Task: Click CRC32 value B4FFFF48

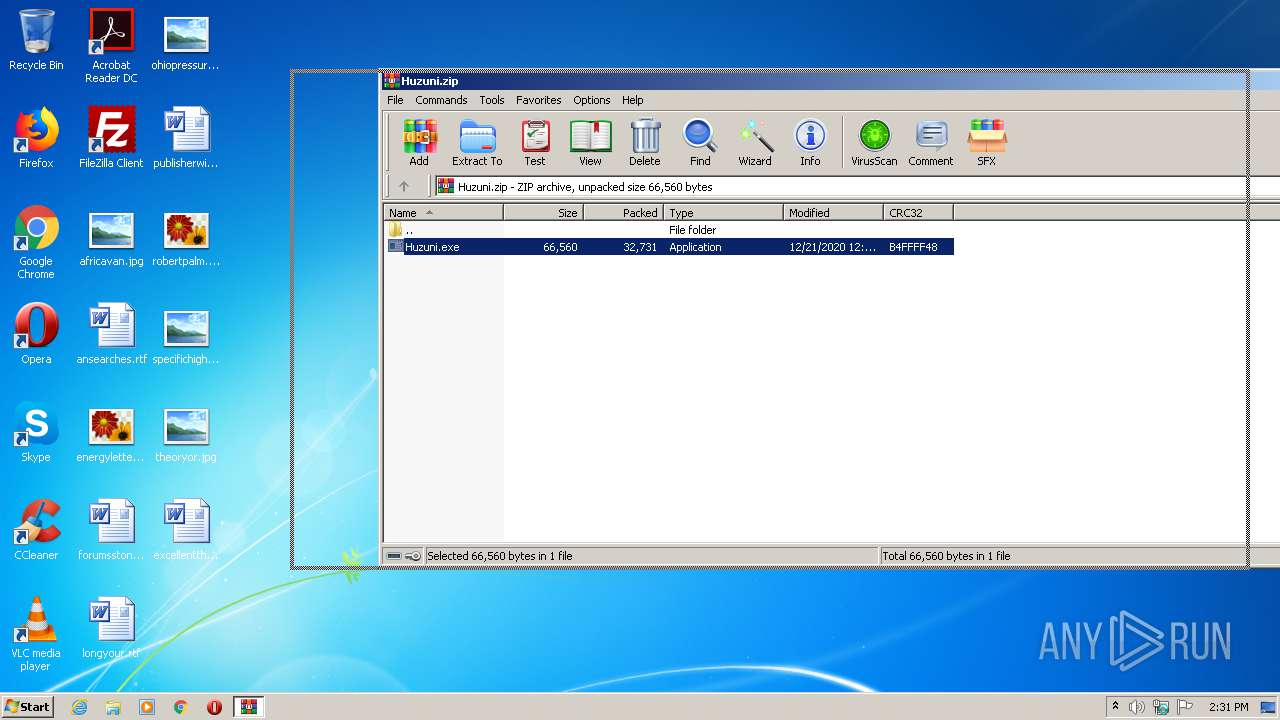Action: (913, 247)
